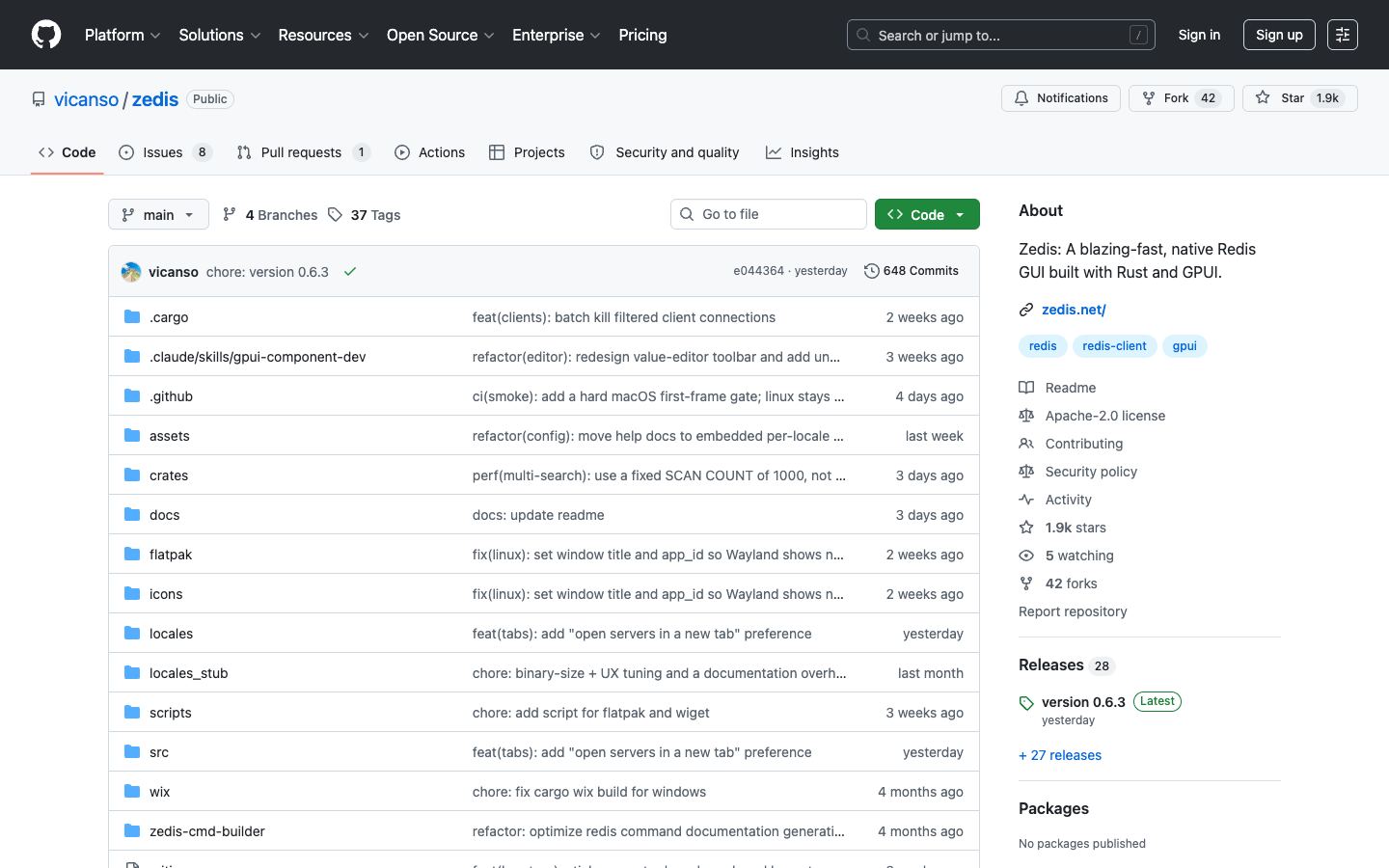The height and width of the screenshot is (868, 1389).
Task: Click the .cargo folder icon
Action: [x=132, y=317]
